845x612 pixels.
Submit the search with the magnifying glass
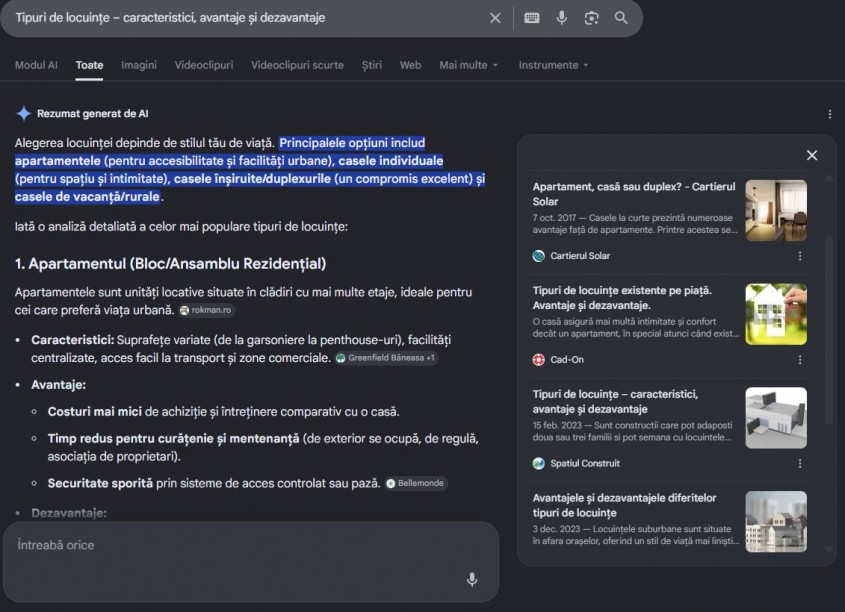pyautogui.click(x=621, y=18)
